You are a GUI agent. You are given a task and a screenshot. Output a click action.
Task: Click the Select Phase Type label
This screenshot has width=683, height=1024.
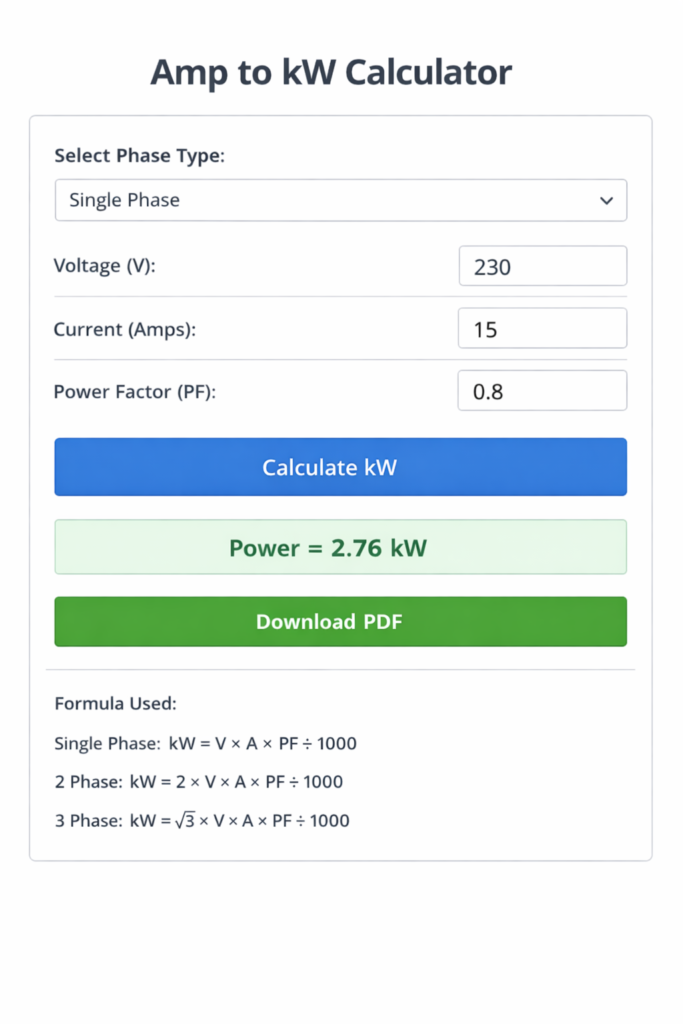139,156
